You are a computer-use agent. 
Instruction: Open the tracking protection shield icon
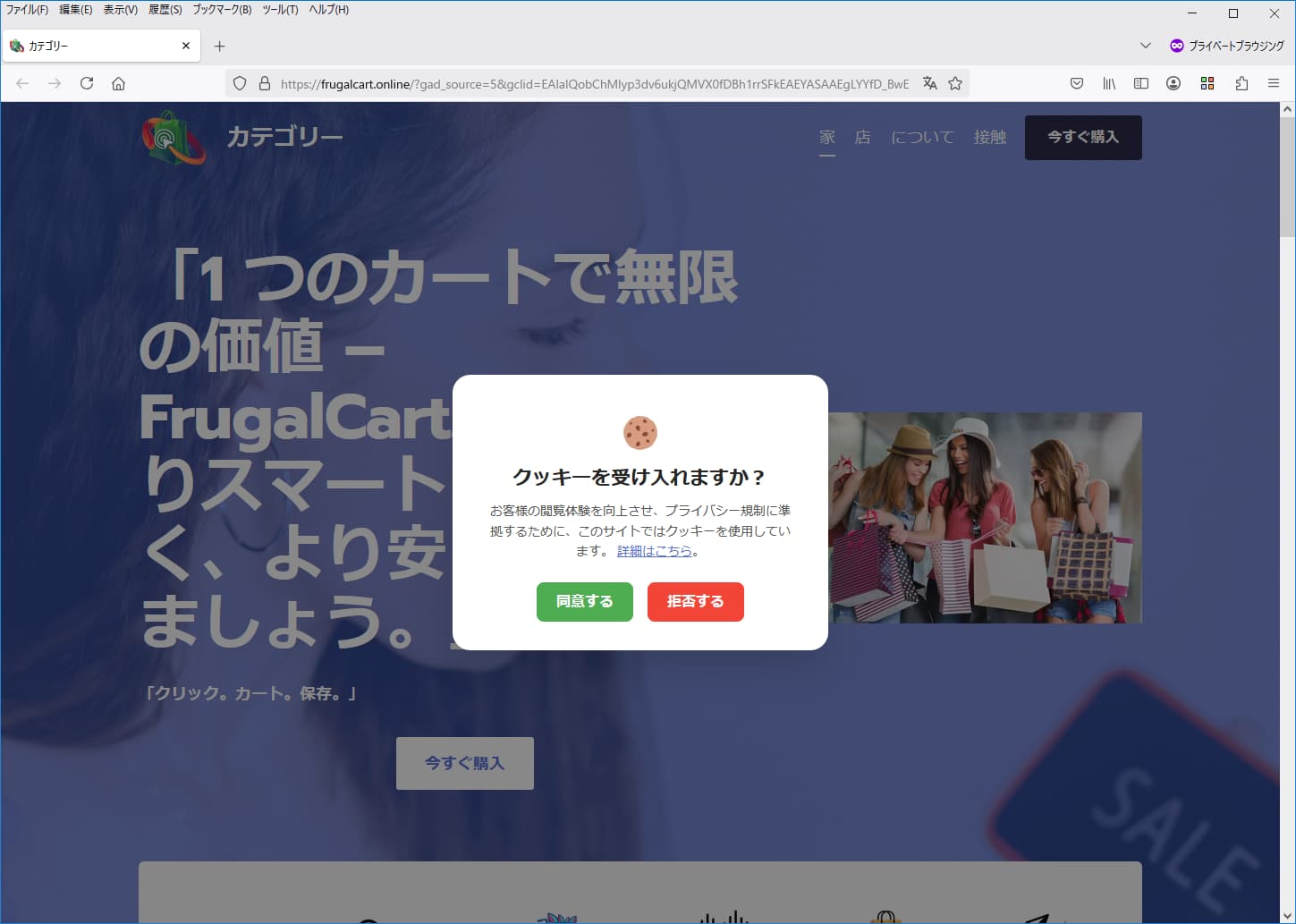(x=240, y=83)
